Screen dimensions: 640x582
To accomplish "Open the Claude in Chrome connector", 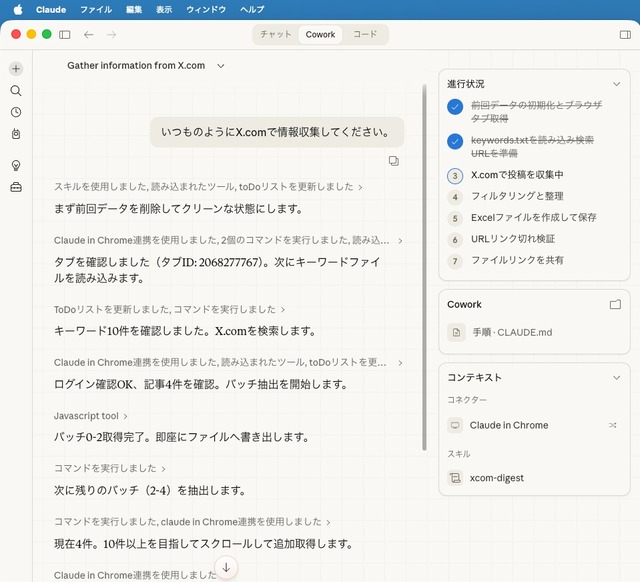I will (x=509, y=425).
